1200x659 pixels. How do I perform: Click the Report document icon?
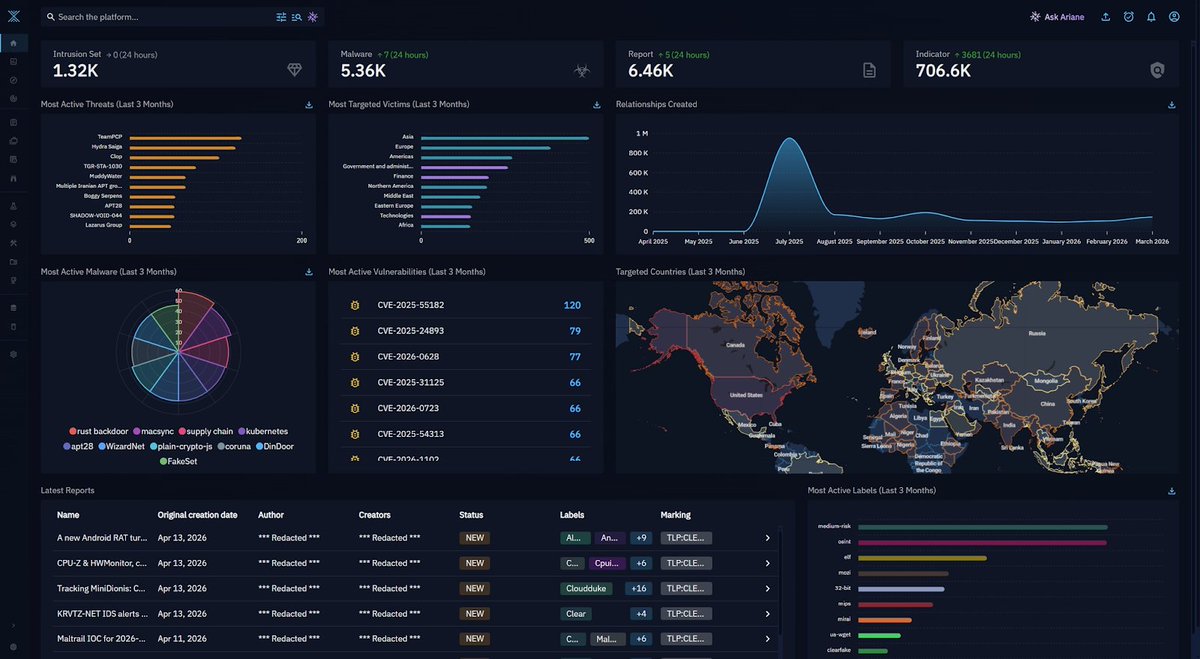click(869, 70)
